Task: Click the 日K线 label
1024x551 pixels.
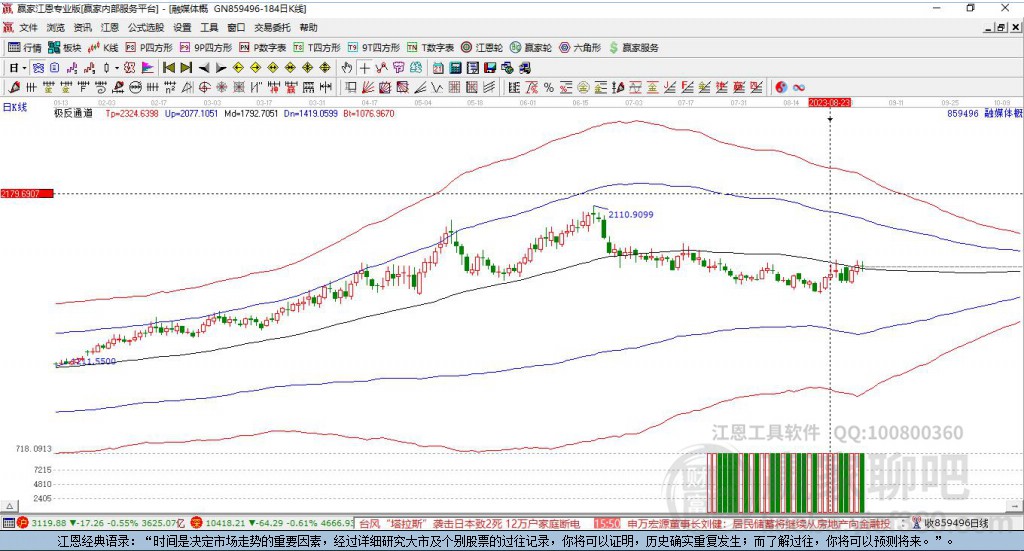Action: 15,107
